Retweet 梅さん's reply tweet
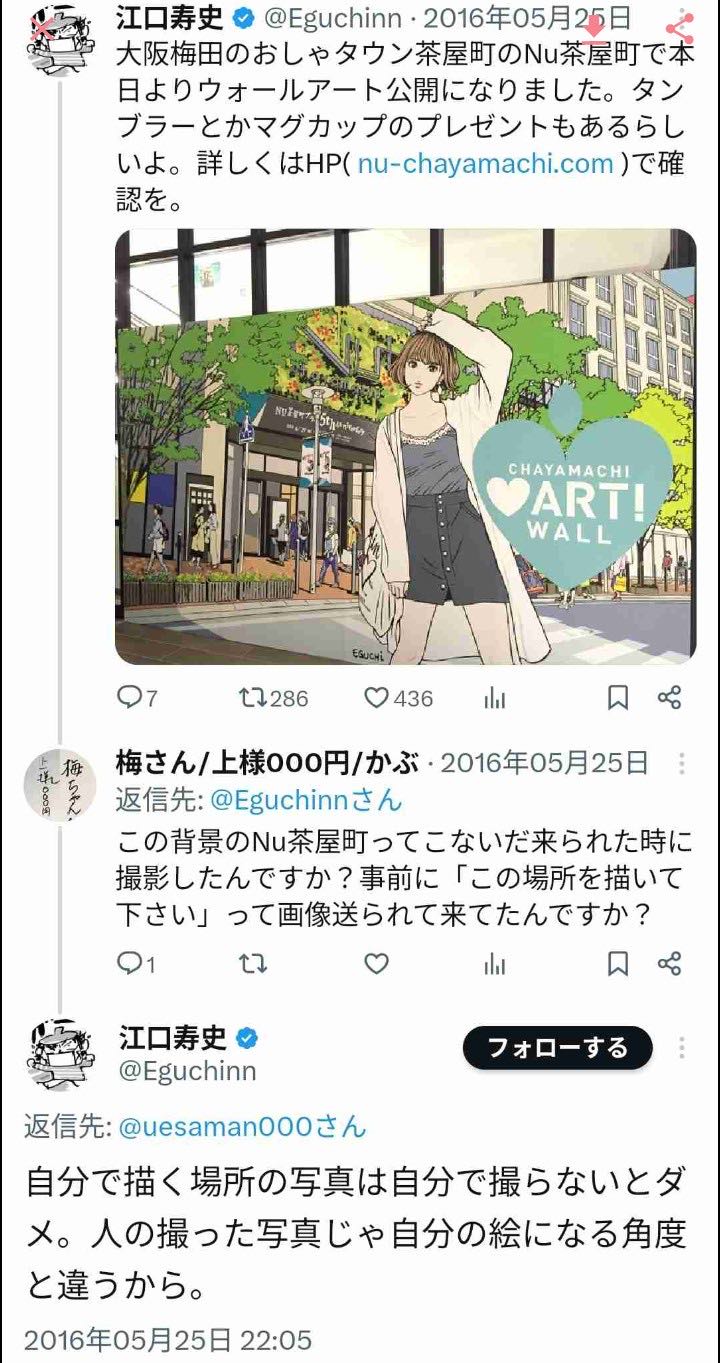 click(x=254, y=964)
